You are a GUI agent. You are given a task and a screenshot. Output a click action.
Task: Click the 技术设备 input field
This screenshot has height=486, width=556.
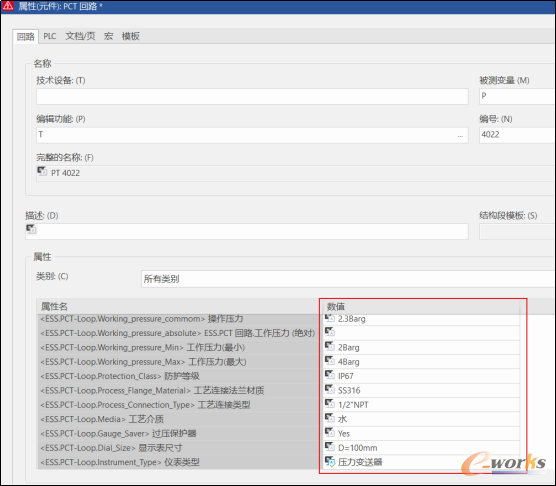tap(252, 96)
